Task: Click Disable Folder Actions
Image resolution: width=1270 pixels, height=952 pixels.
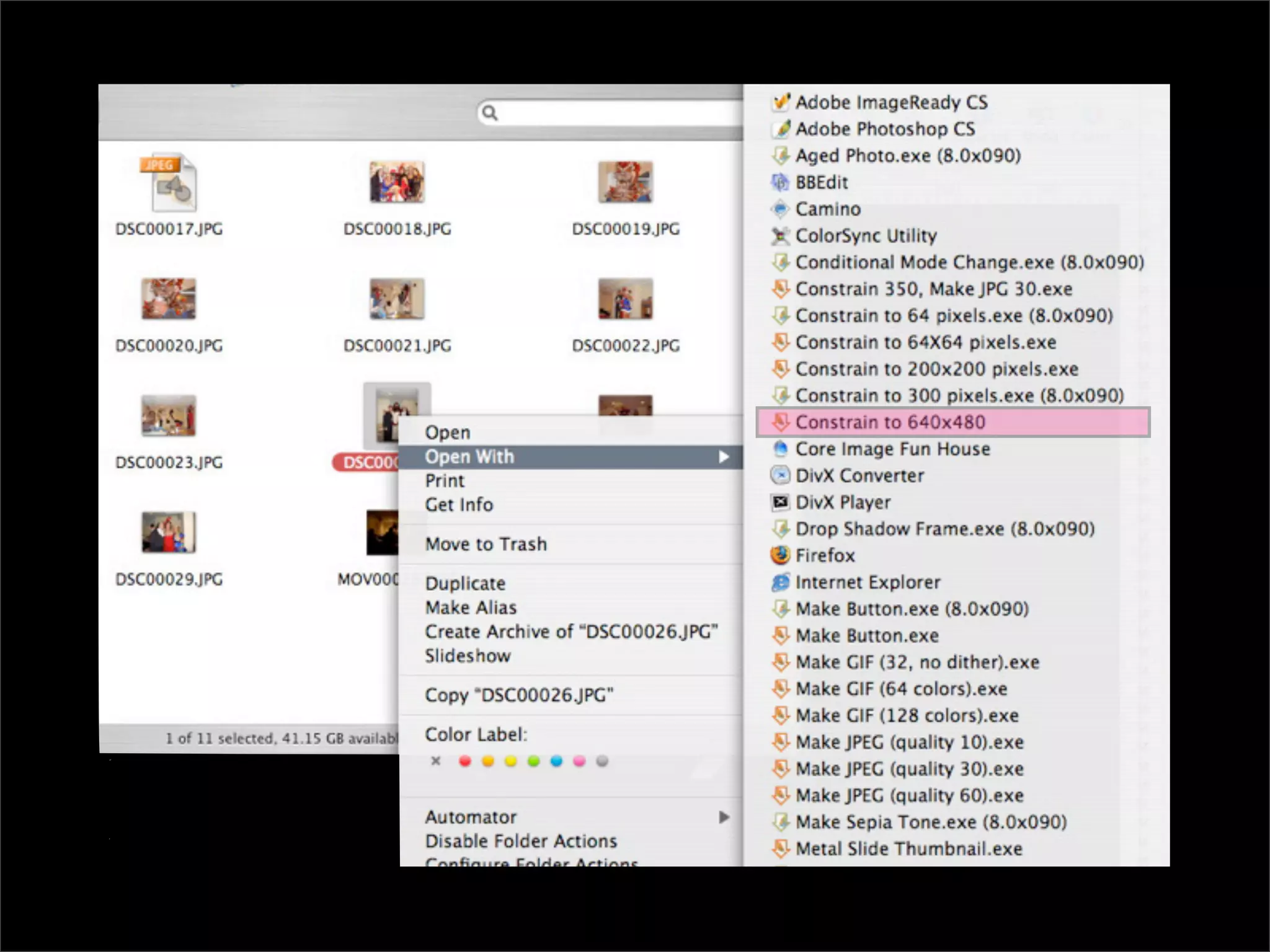Action: pyautogui.click(x=521, y=841)
